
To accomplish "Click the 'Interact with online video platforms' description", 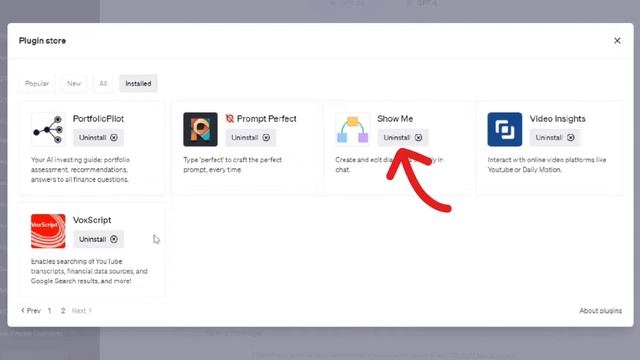I will click(547, 164).
